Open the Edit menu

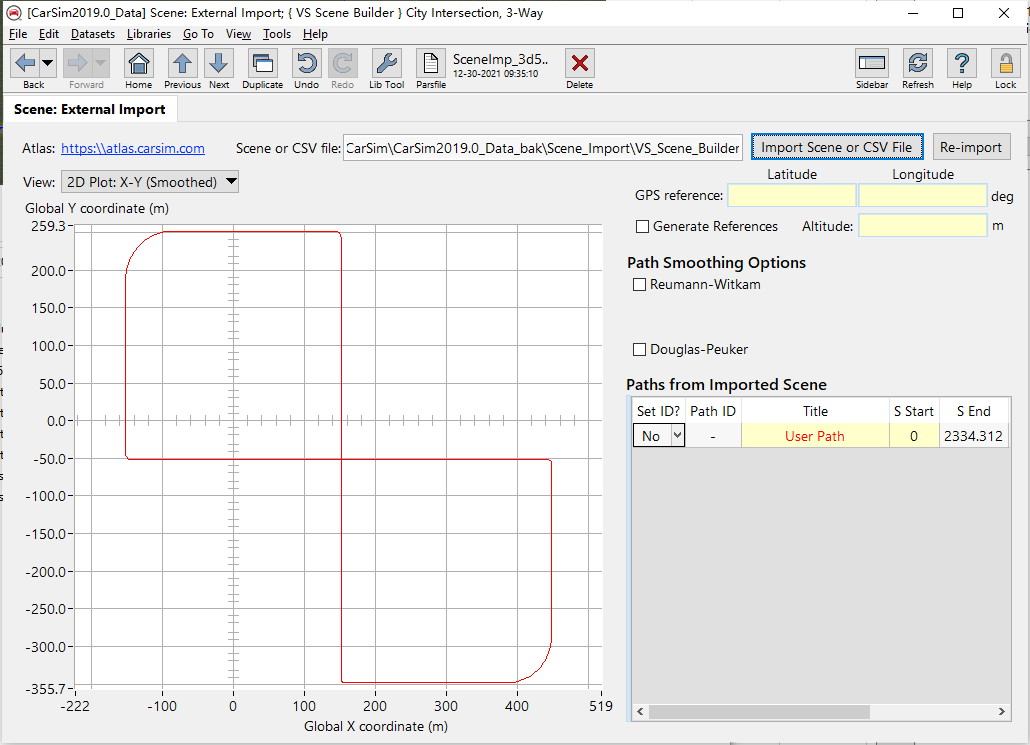click(49, 34)
